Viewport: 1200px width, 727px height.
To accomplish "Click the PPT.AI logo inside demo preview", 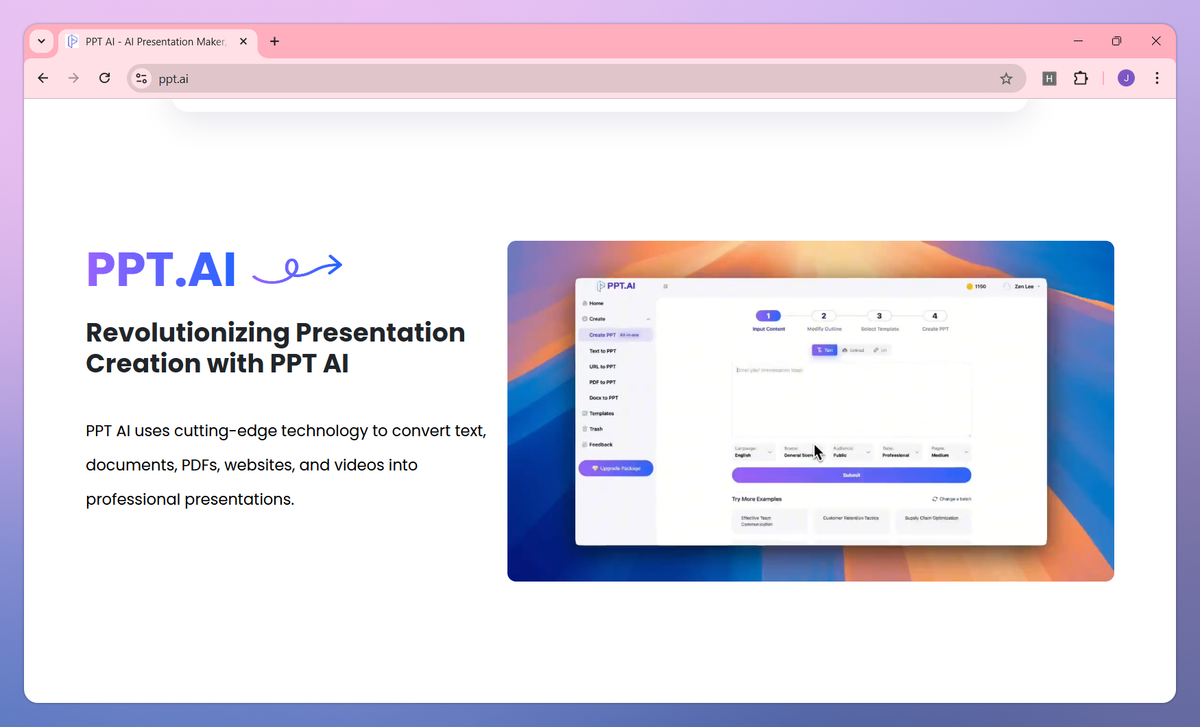I will (x=616, y=286).
